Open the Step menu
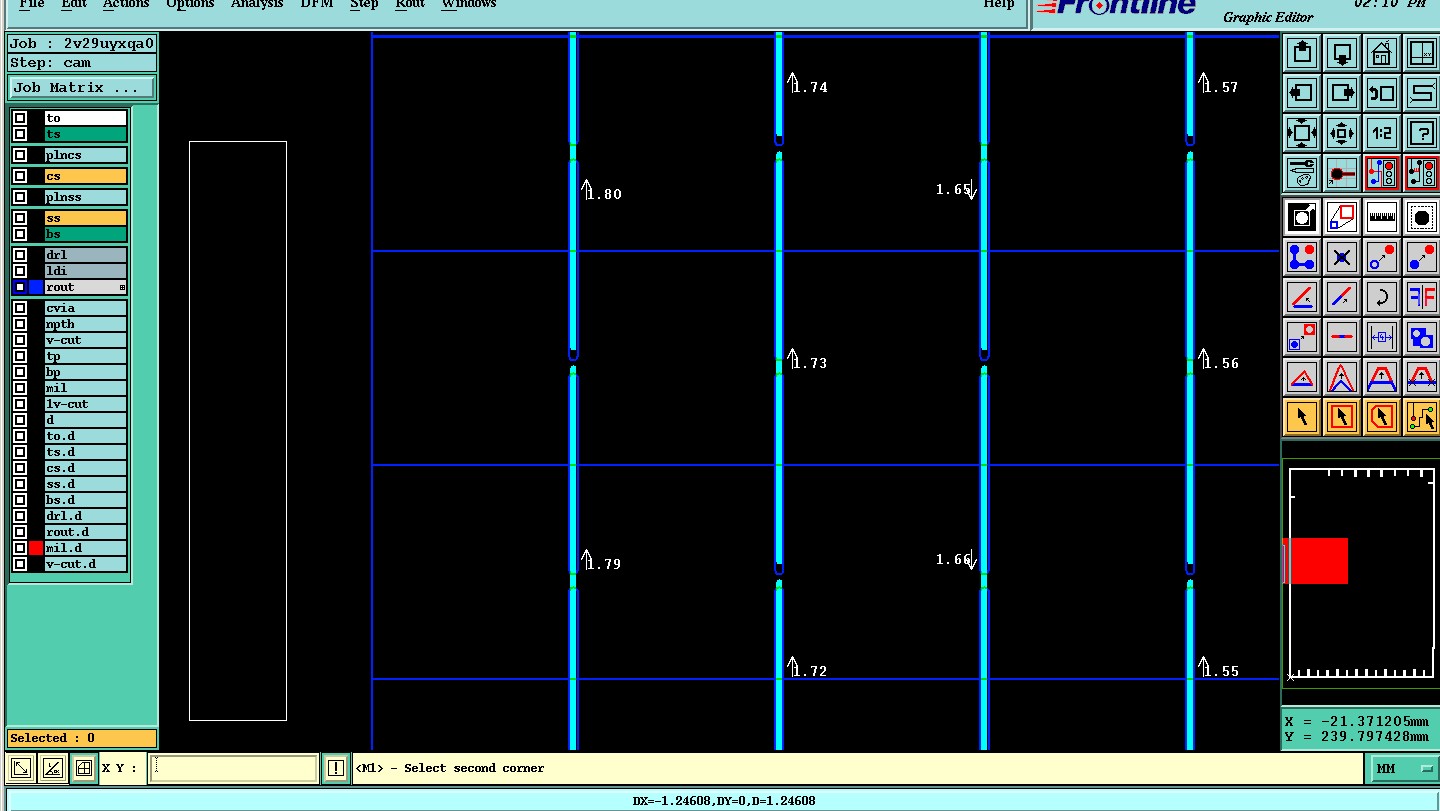 click(x=364, y=4)
